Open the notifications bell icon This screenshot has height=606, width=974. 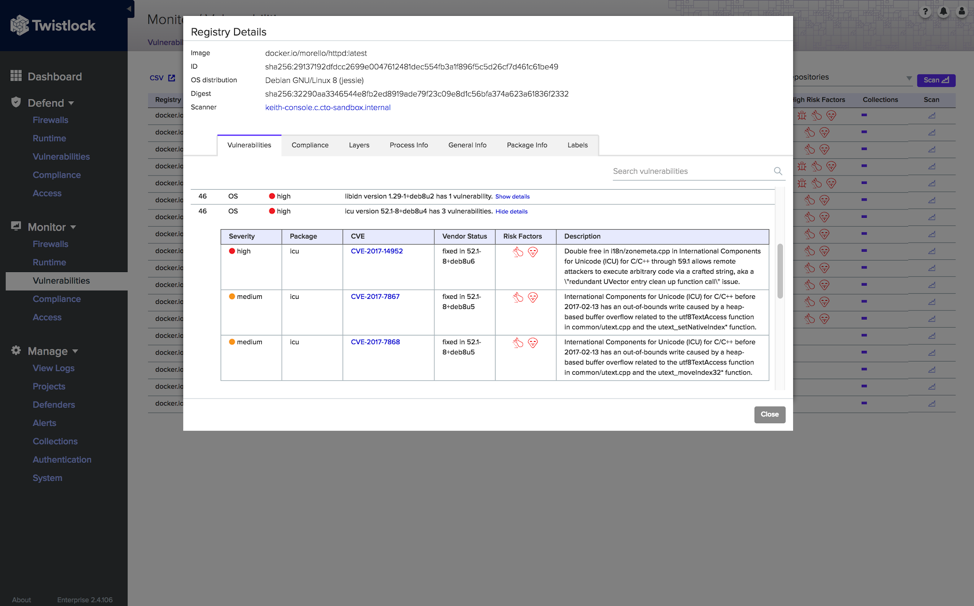944,12
